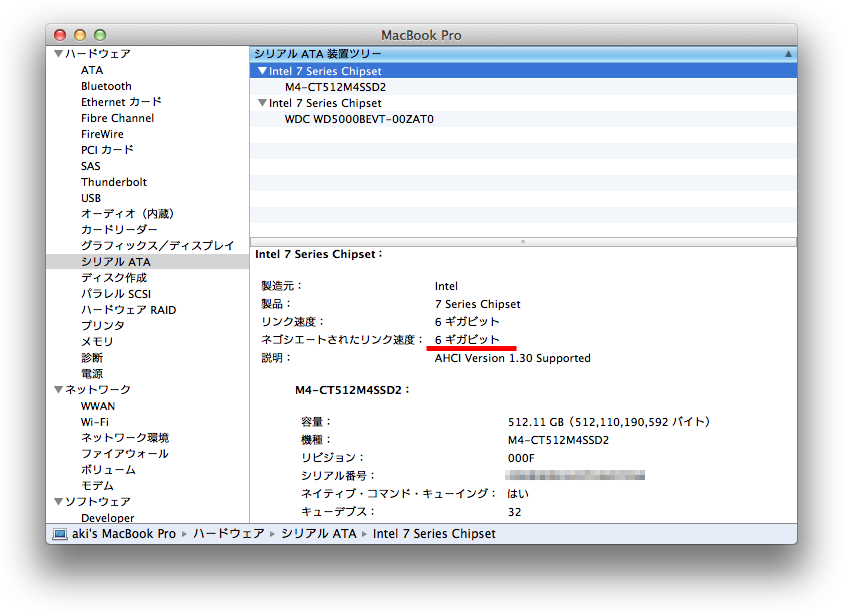This screenshot has width=843, height=612.
Task: Click the 機種 value M4-CT512M4SSD2
Action: 558,440
